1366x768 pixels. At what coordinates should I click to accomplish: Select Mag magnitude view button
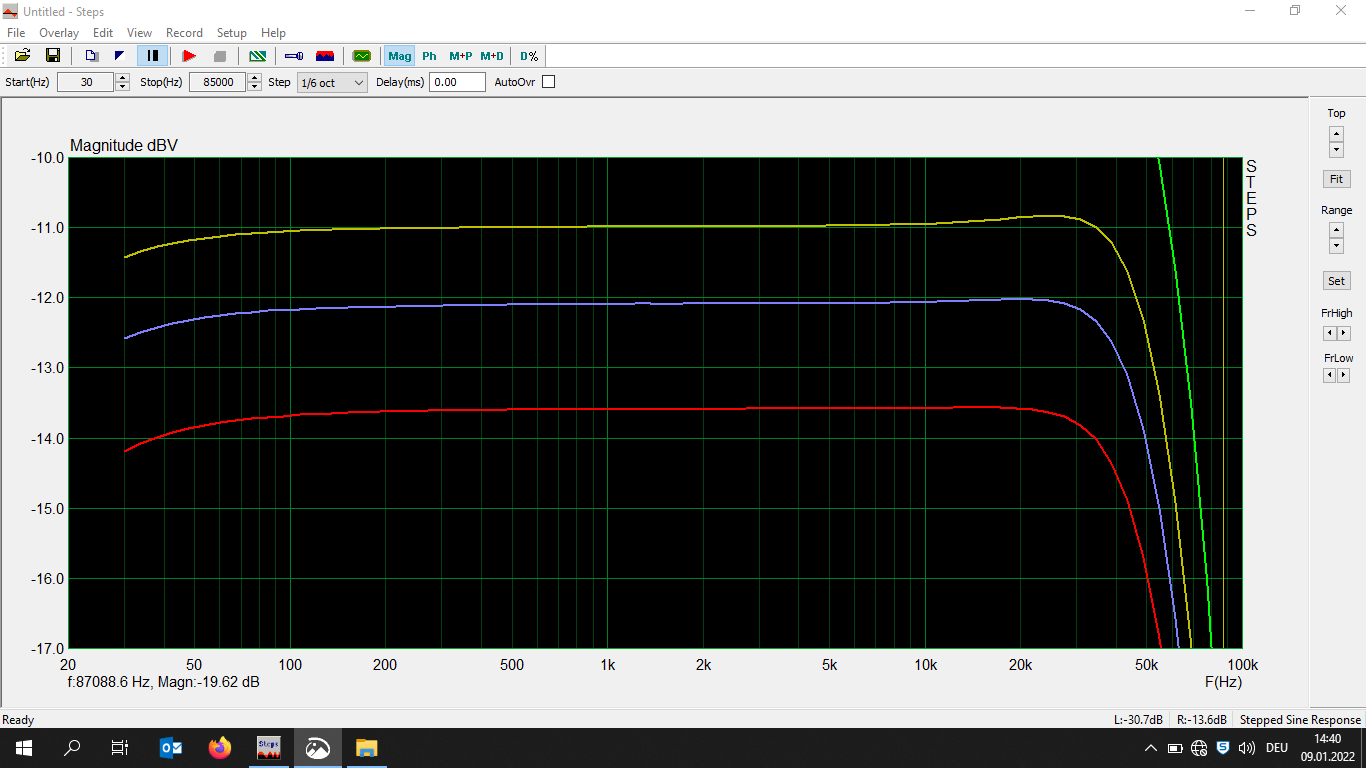click(400, 56)
